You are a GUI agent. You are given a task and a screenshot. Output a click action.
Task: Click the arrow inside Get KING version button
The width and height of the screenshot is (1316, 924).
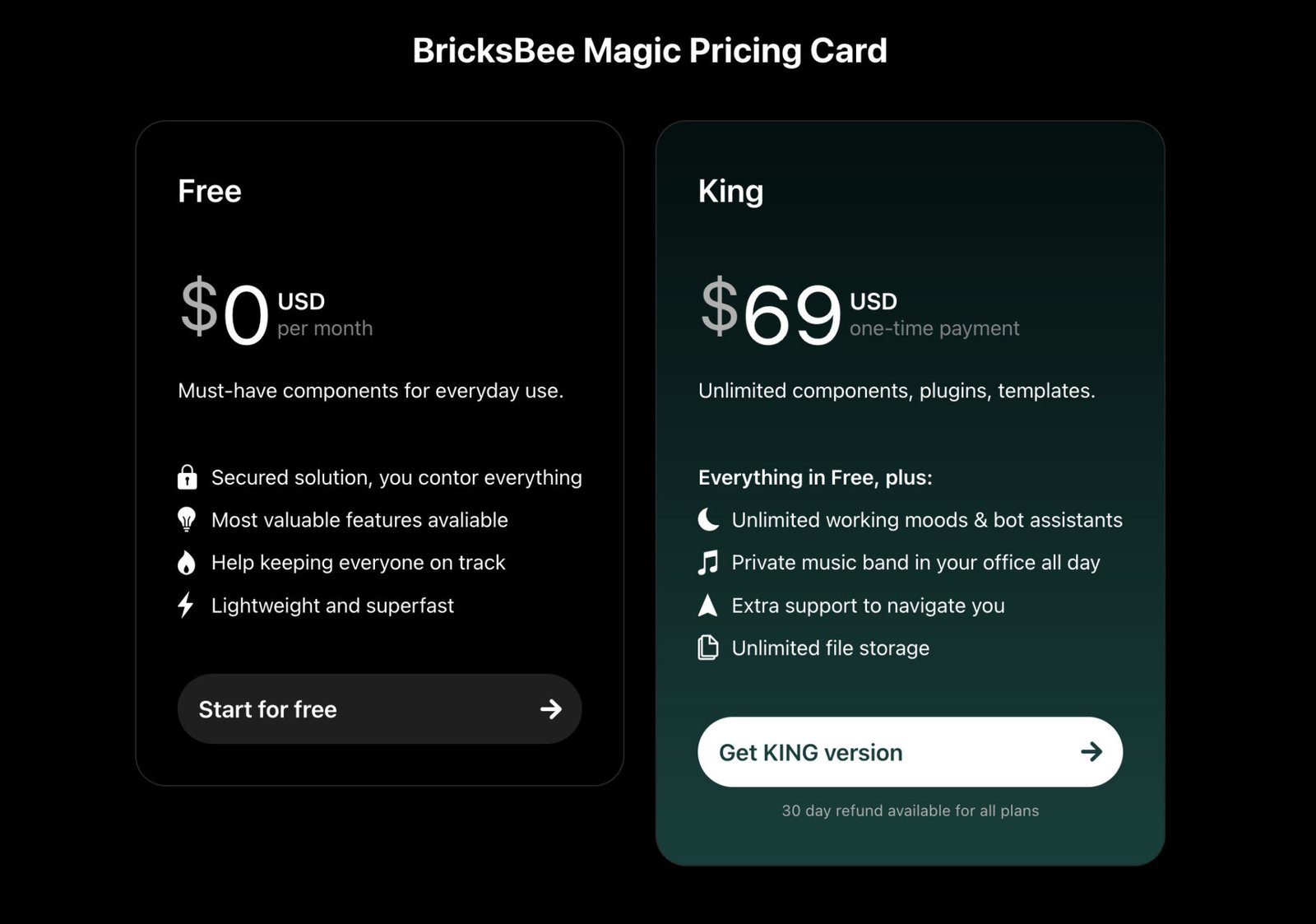tap(1092, 751)
